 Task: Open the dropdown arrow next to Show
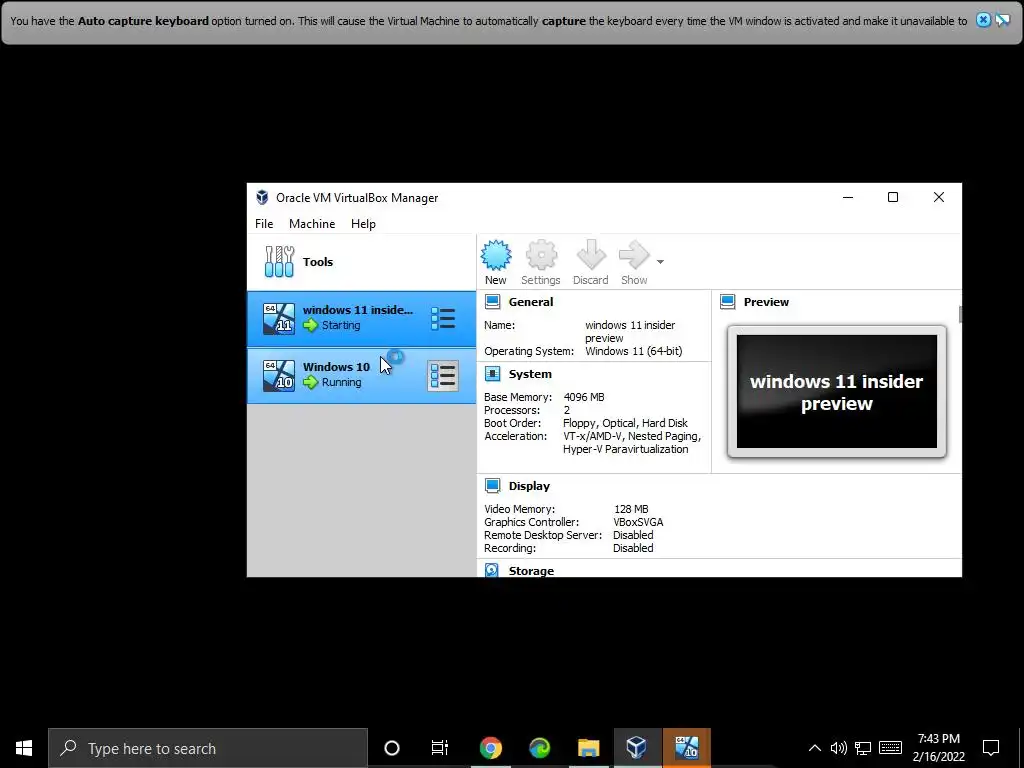point(660,262)
